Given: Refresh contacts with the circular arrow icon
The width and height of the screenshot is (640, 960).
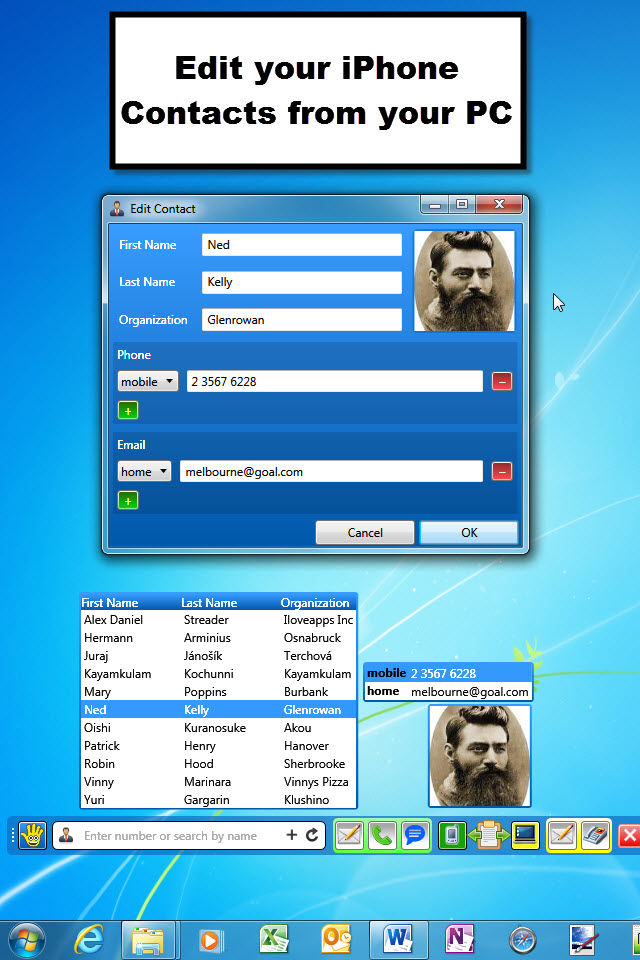Looking at the screenshot, I should (312, 834).
